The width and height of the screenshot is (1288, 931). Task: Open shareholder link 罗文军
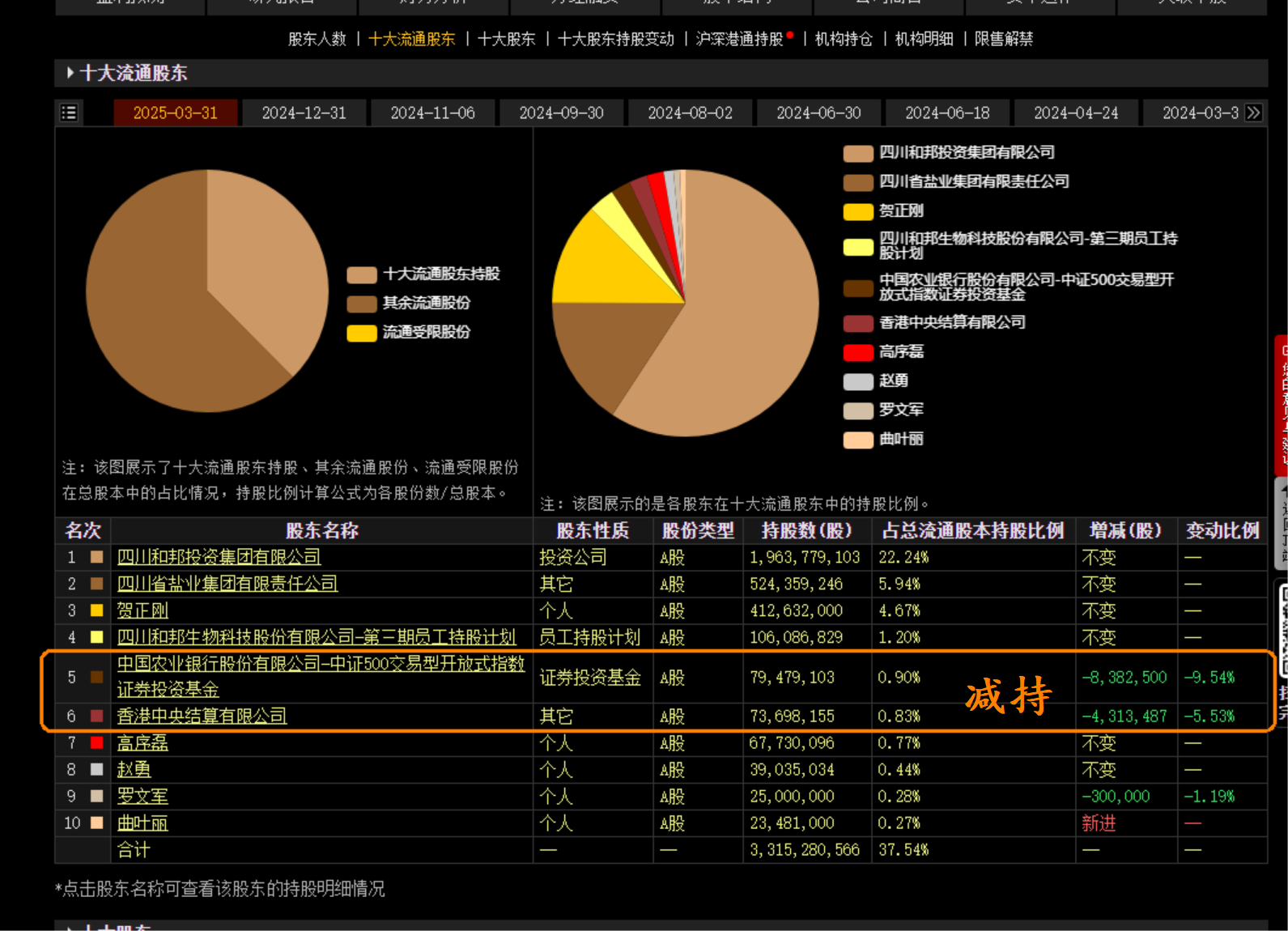142,796
